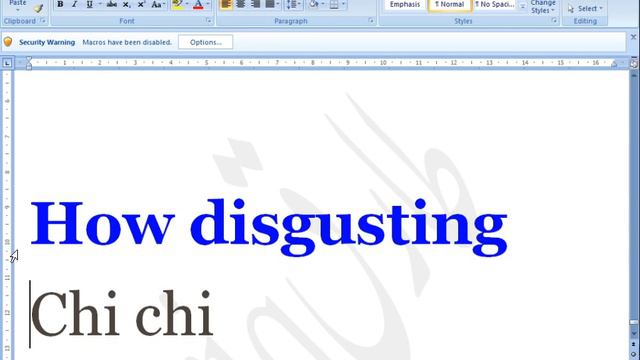This screenshot has height=360, width=640.
Task: Justify the text
Action: tap(270, 4)
